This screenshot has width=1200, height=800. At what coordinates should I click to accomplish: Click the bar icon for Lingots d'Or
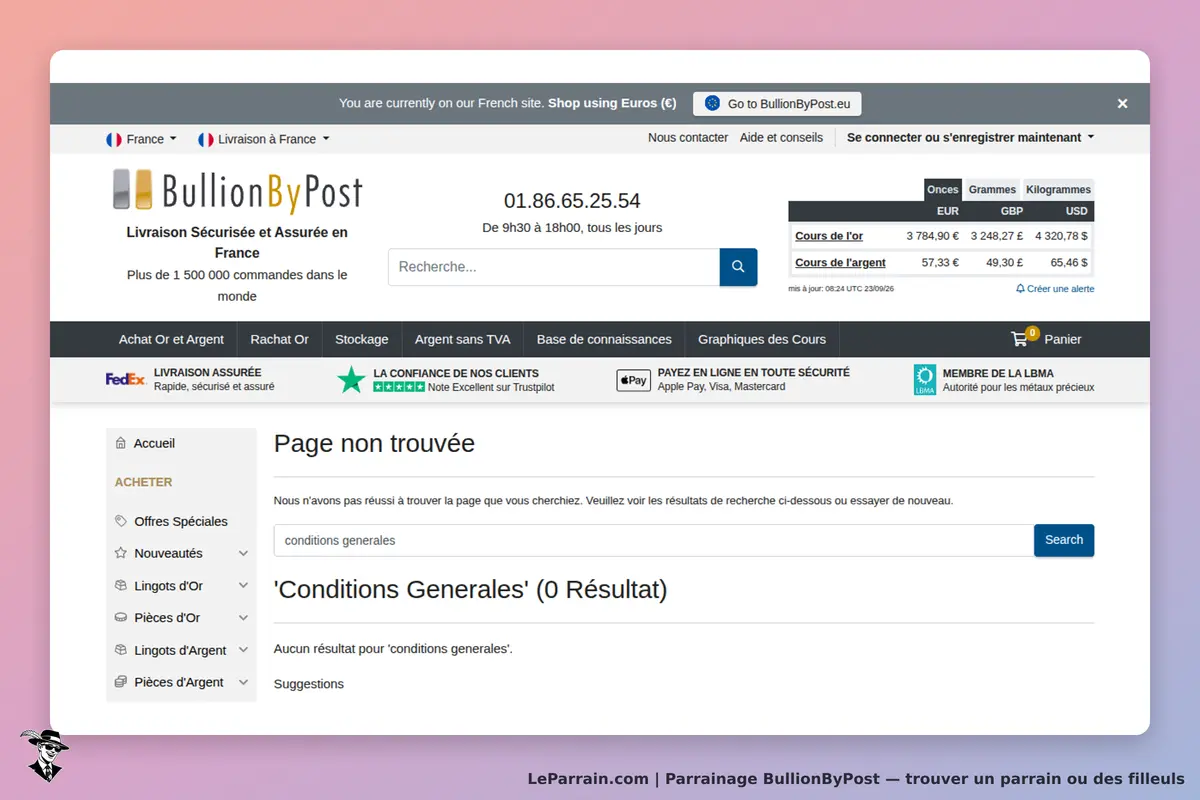pyautogui.click(x=121, y=585)
